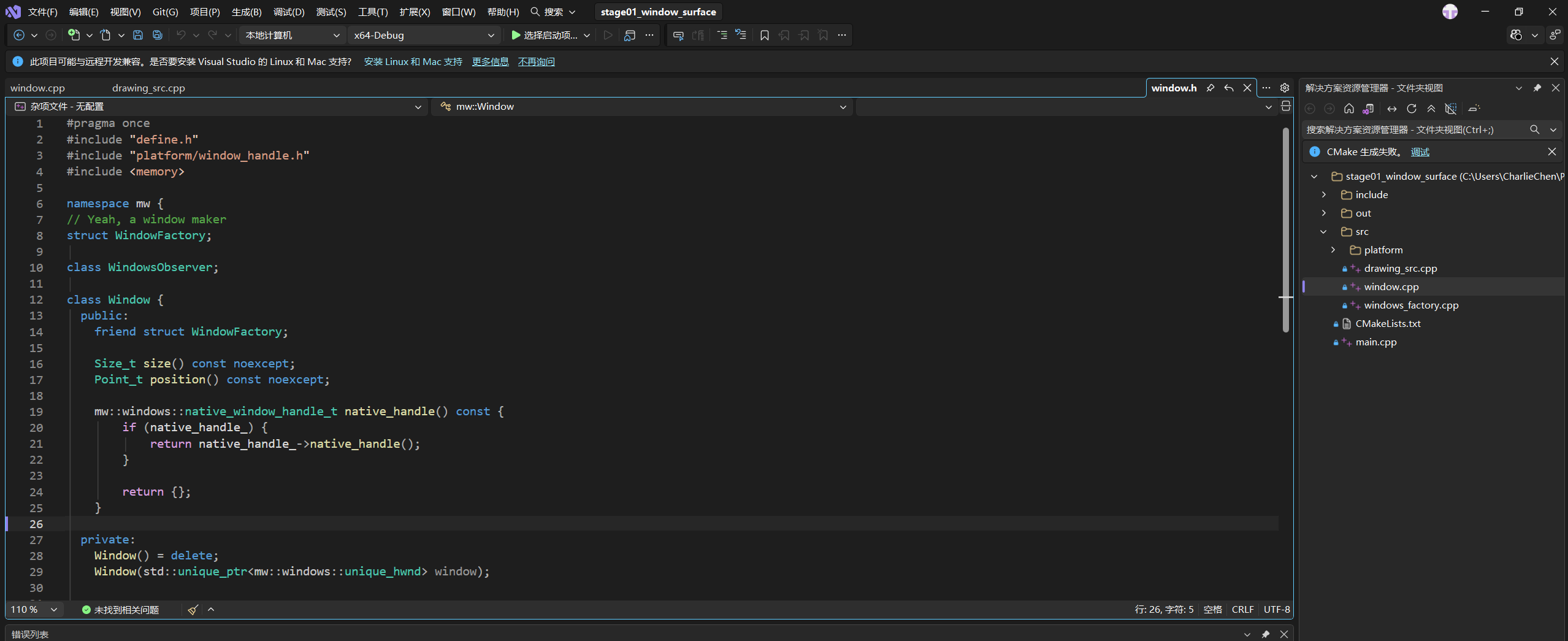Open the startup item dropdown arrow

click(x=587, y=35)
